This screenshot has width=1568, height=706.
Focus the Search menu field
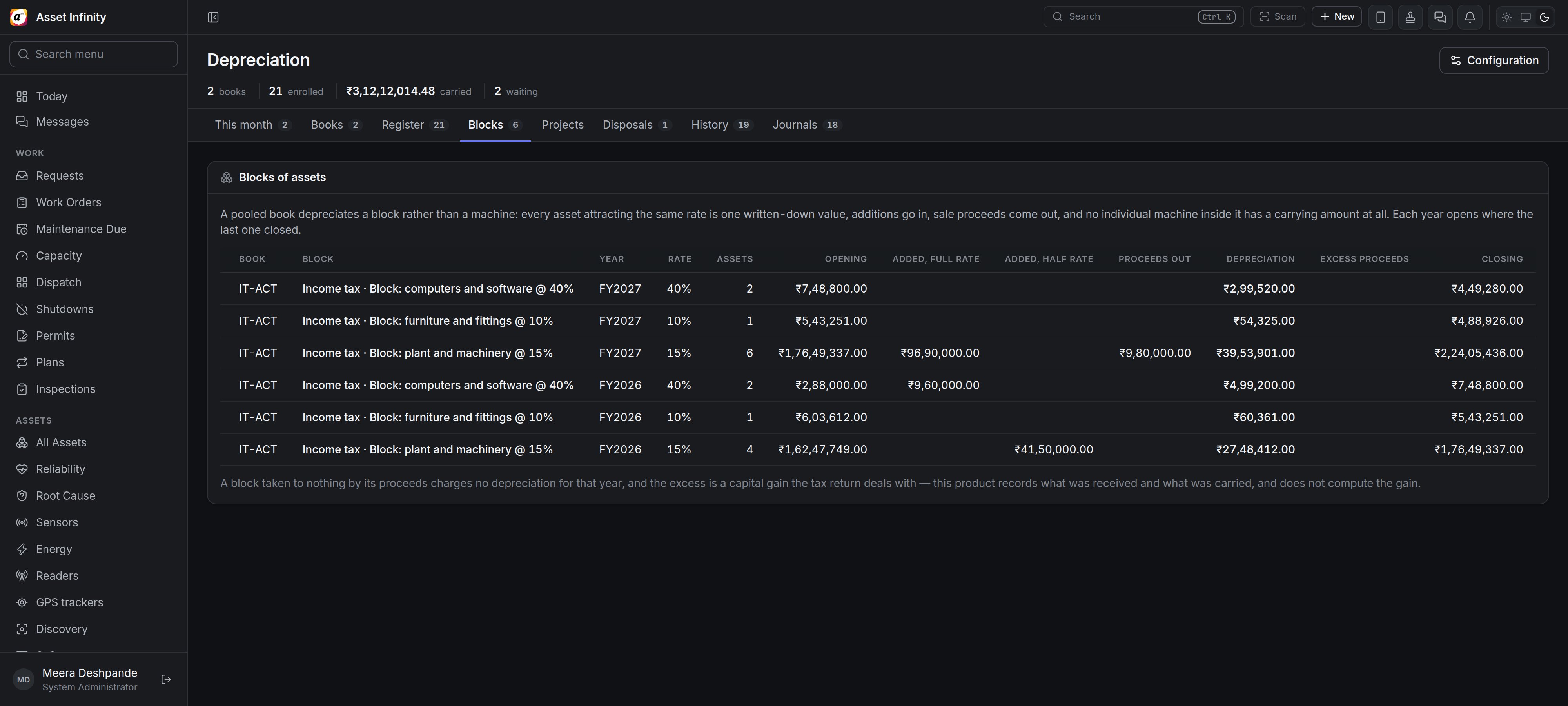[x=94, y=54]
